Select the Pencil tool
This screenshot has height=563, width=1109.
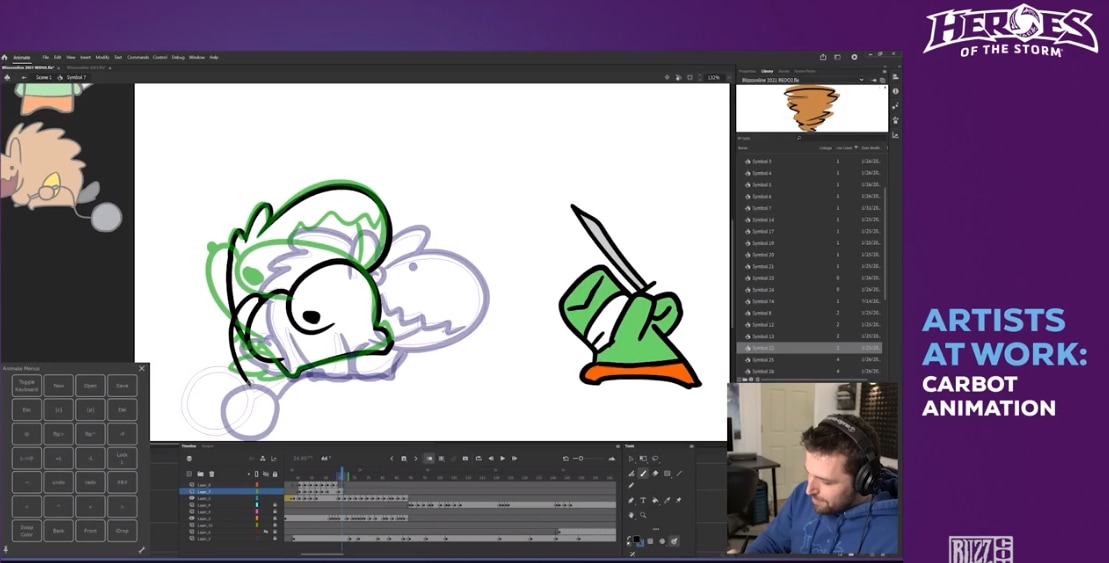pyautogui.click(x=631, y=485)
